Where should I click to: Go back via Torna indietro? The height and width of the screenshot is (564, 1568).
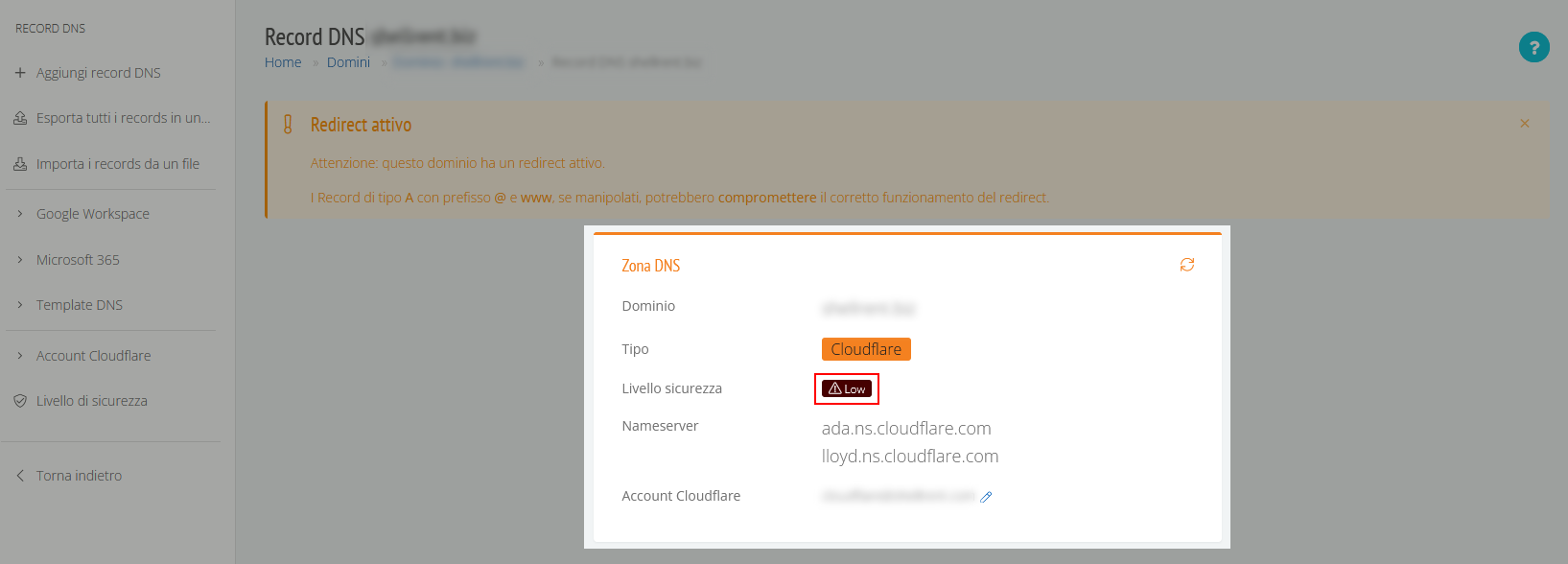coord(79,476)
